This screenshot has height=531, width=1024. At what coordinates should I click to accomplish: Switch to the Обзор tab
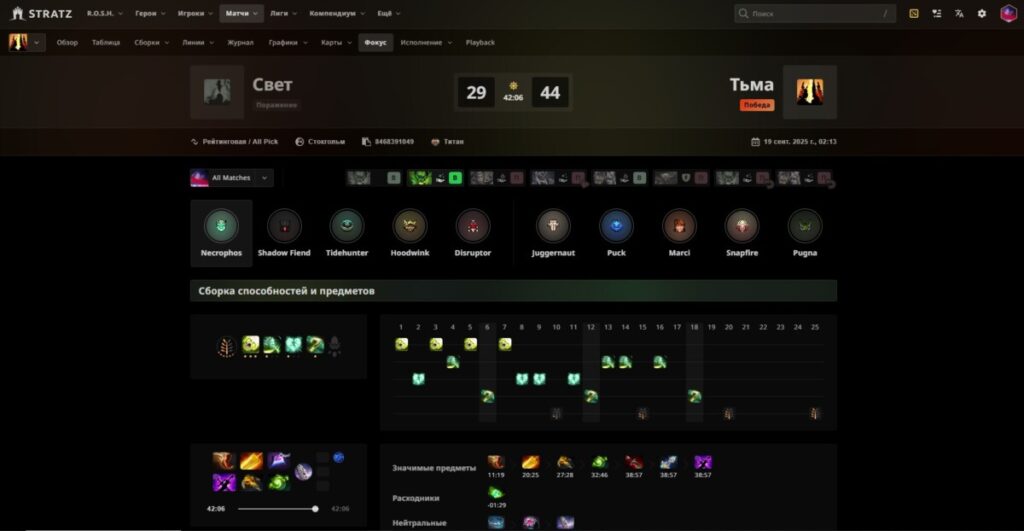(x=67, y=43)
